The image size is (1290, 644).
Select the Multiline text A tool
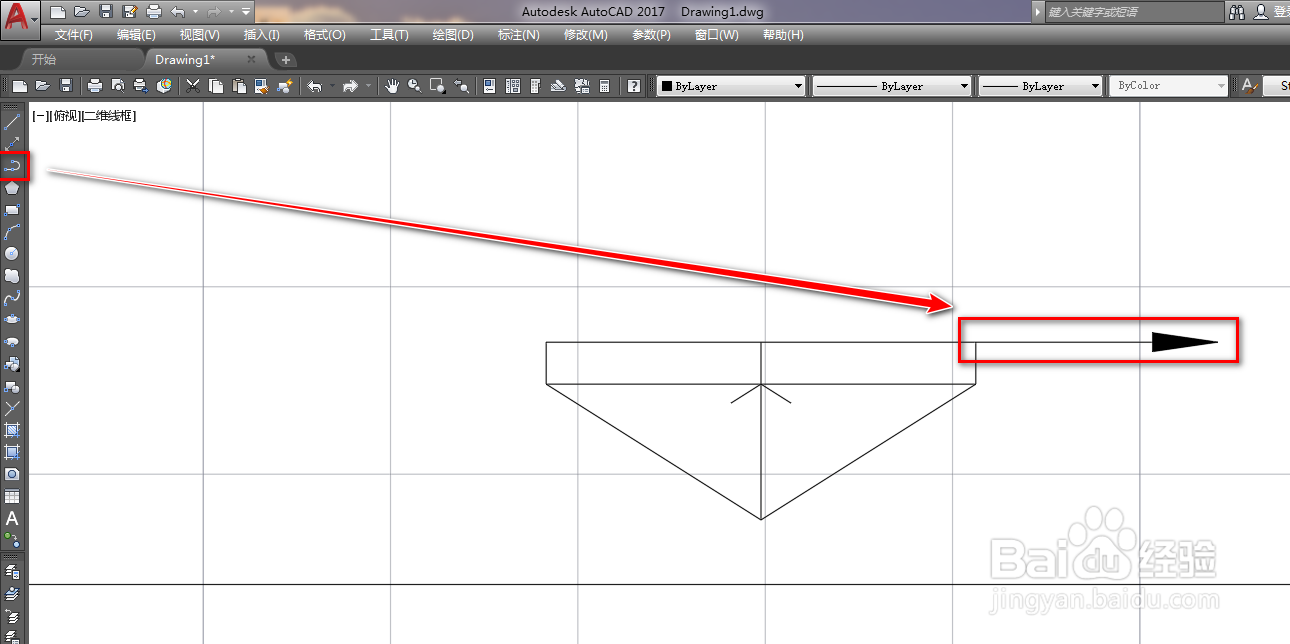(x=12, y=518)
